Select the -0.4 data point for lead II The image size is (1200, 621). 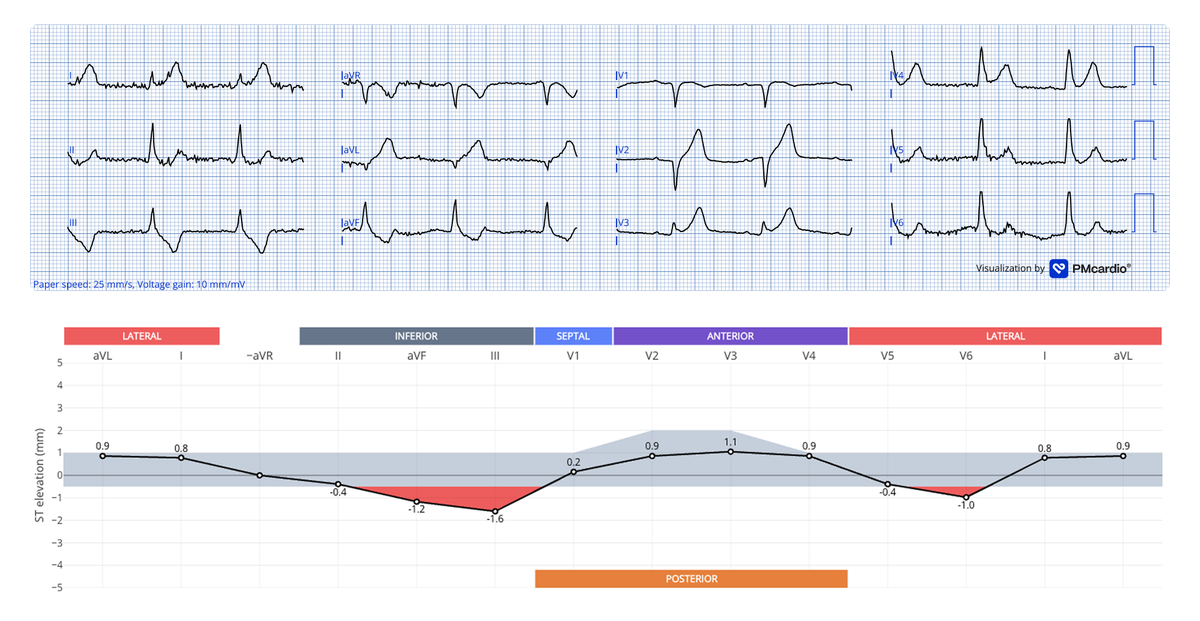338,484
